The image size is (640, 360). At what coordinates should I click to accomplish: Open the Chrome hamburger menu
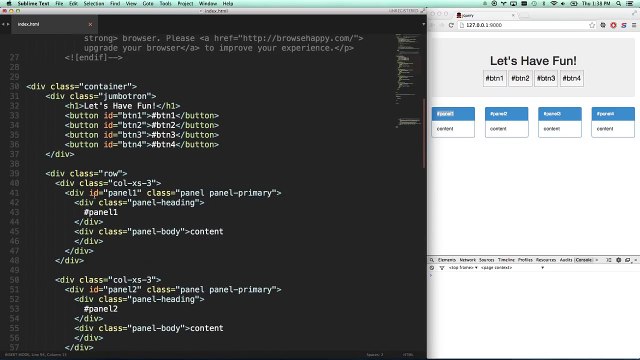click(x=634, y=25)
